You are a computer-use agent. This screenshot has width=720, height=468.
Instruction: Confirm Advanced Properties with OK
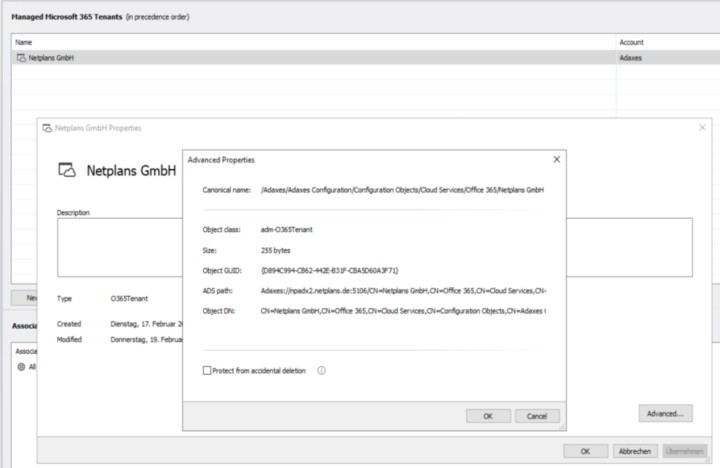pos(488,415)
